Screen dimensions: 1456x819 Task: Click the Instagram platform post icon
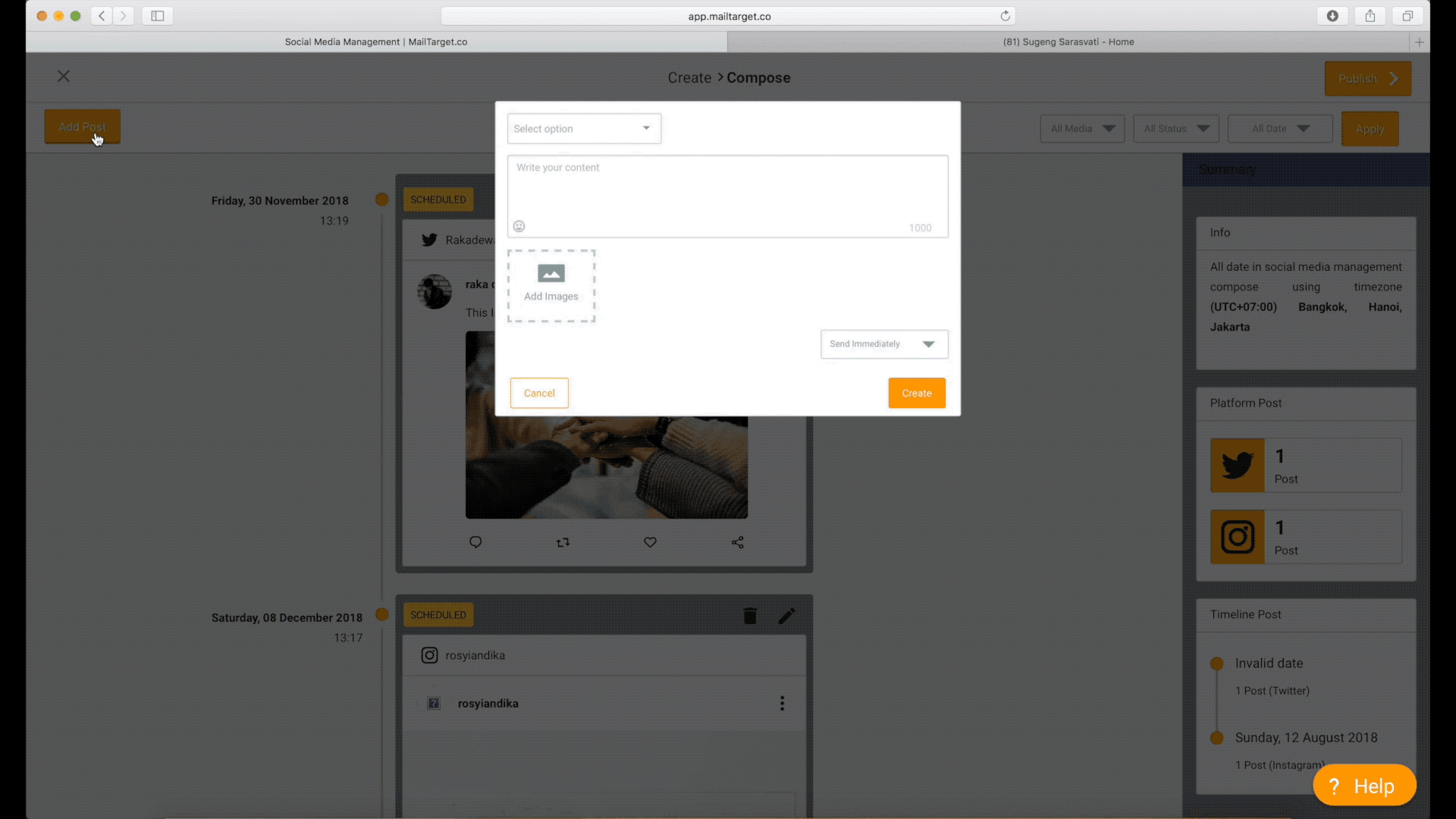1237,537
